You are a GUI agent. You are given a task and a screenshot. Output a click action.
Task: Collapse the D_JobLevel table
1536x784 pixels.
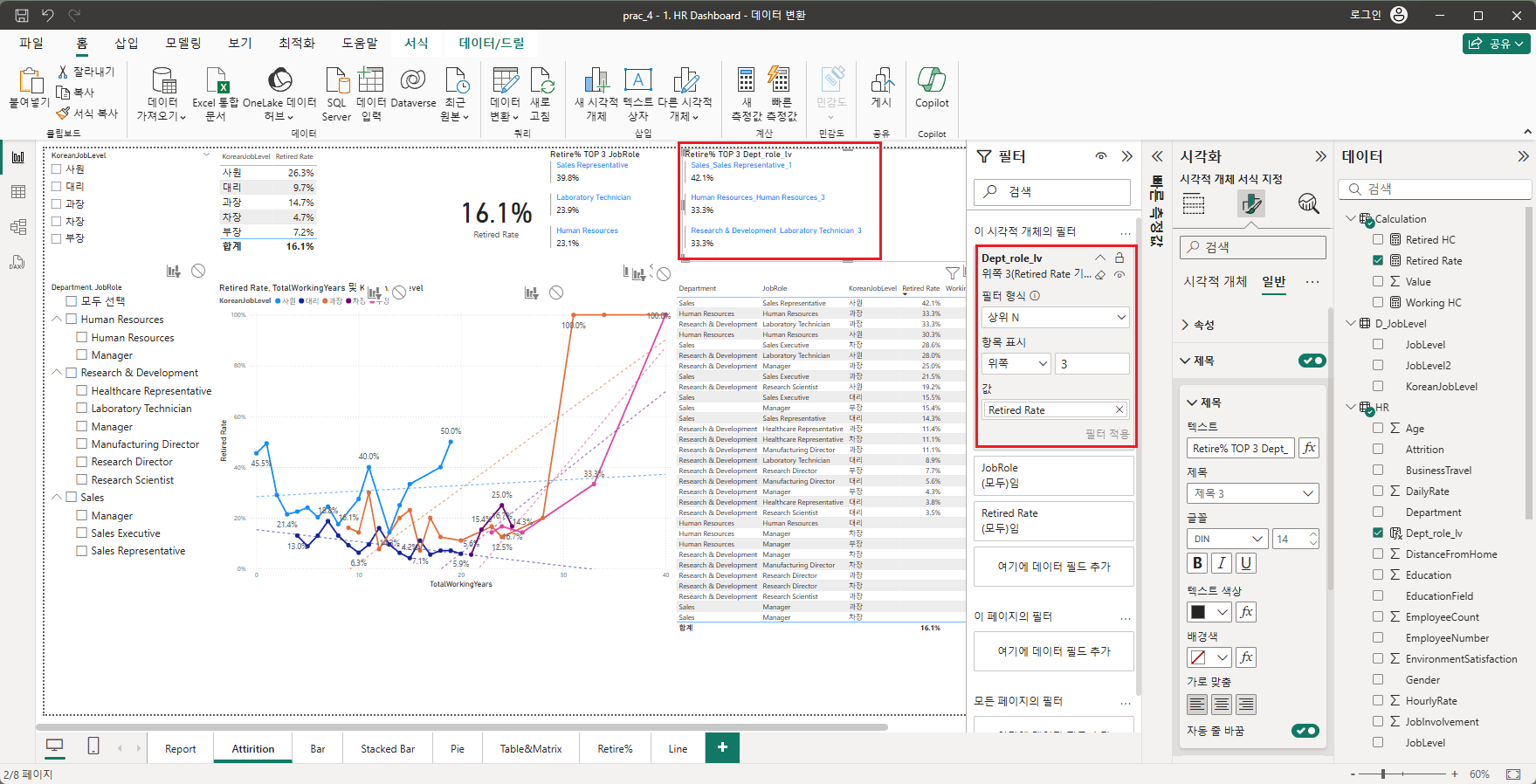[1352, 323]
